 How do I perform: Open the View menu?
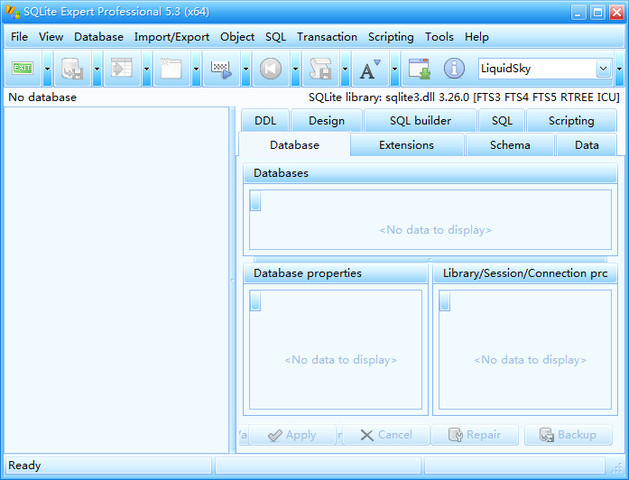[x=51, y=37]
